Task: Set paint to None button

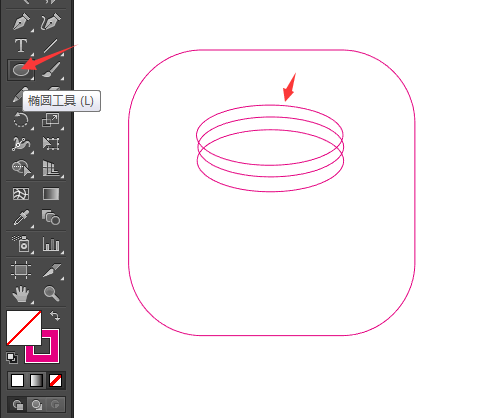Action: pyautogui.click(x=55, y=380)
